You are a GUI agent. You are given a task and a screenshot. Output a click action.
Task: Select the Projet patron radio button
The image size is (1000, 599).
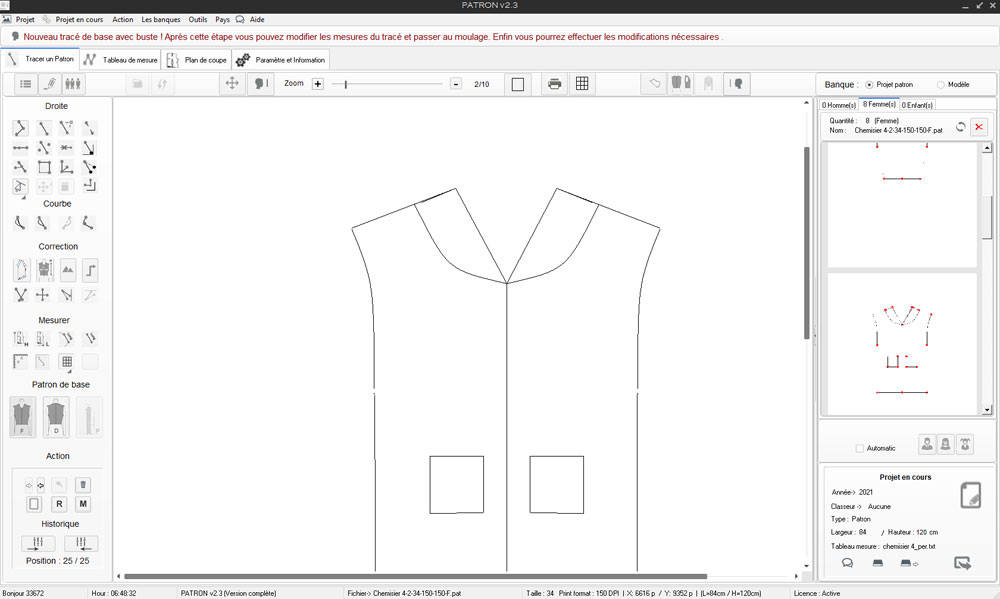(869, 85)
